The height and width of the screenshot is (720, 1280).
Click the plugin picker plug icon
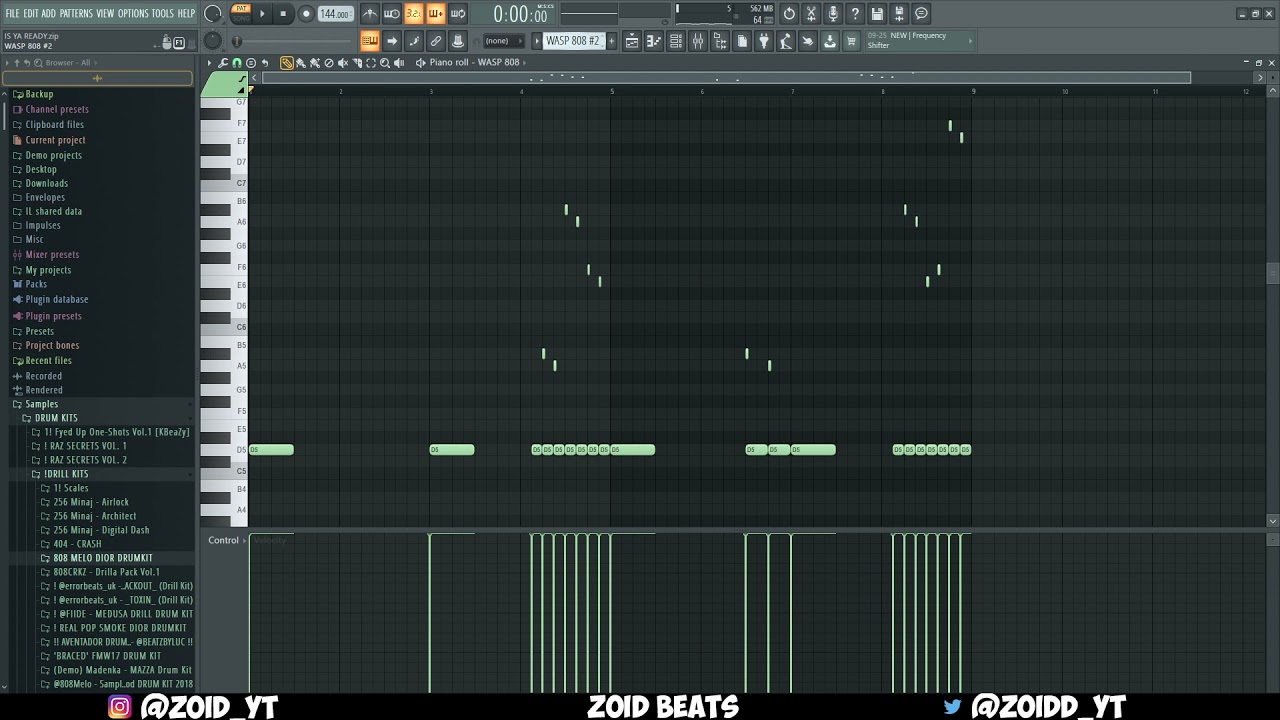pyautogui.click(x=764, y=41)
